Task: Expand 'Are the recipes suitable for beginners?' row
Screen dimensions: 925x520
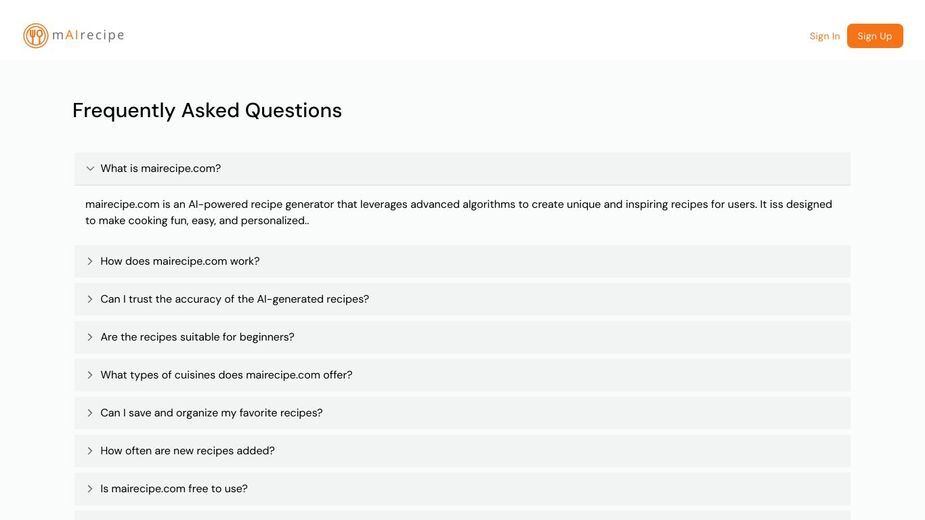Action: click(462, 337)
